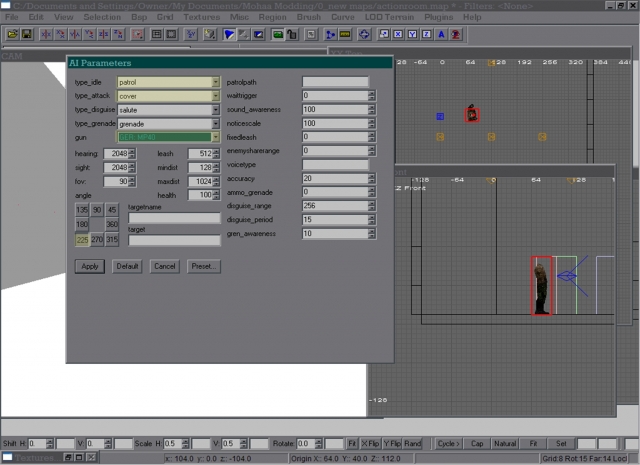Open the Textures menu
640x465 pixels.
202,17
